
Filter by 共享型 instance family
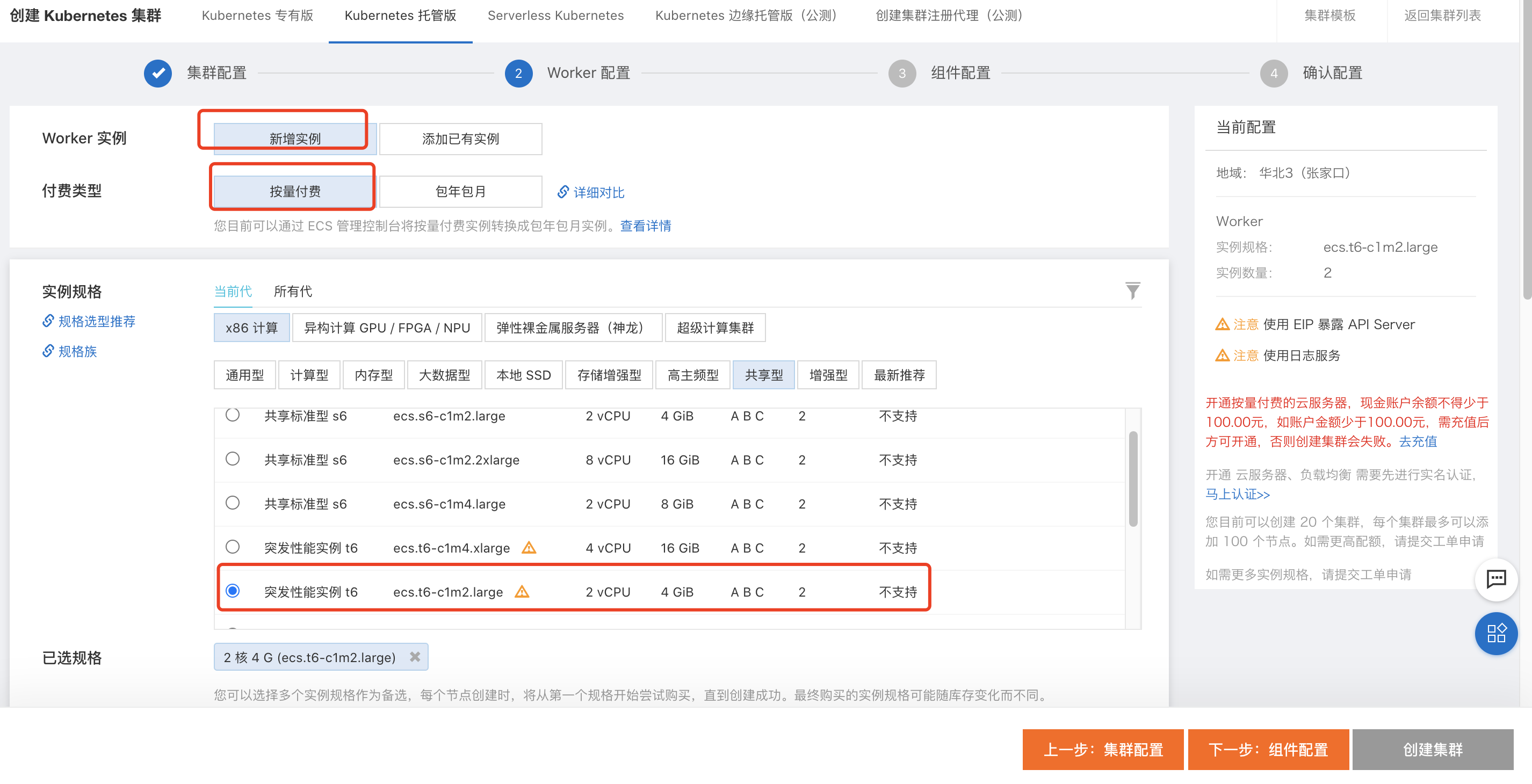coord(764,375)
